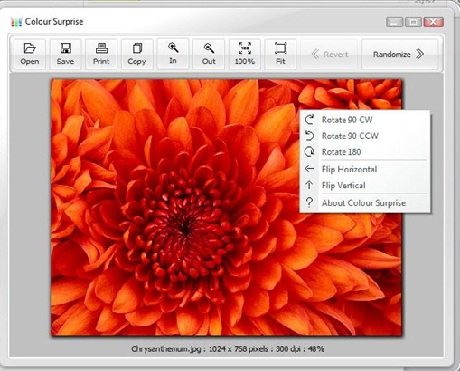The height and width of the screenshot is (371, 460).
Task: Zoom out using the Out magnifier
Action: (209, 54)
